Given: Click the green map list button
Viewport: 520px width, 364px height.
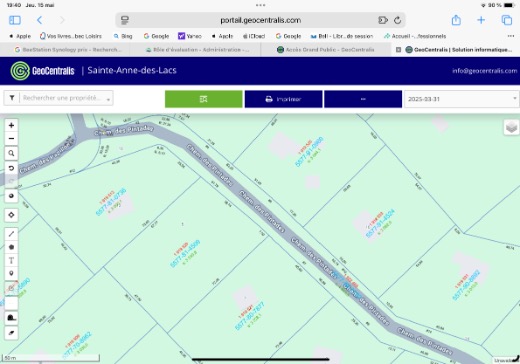Looking at the screenshot, I should [x=204, y=99].
